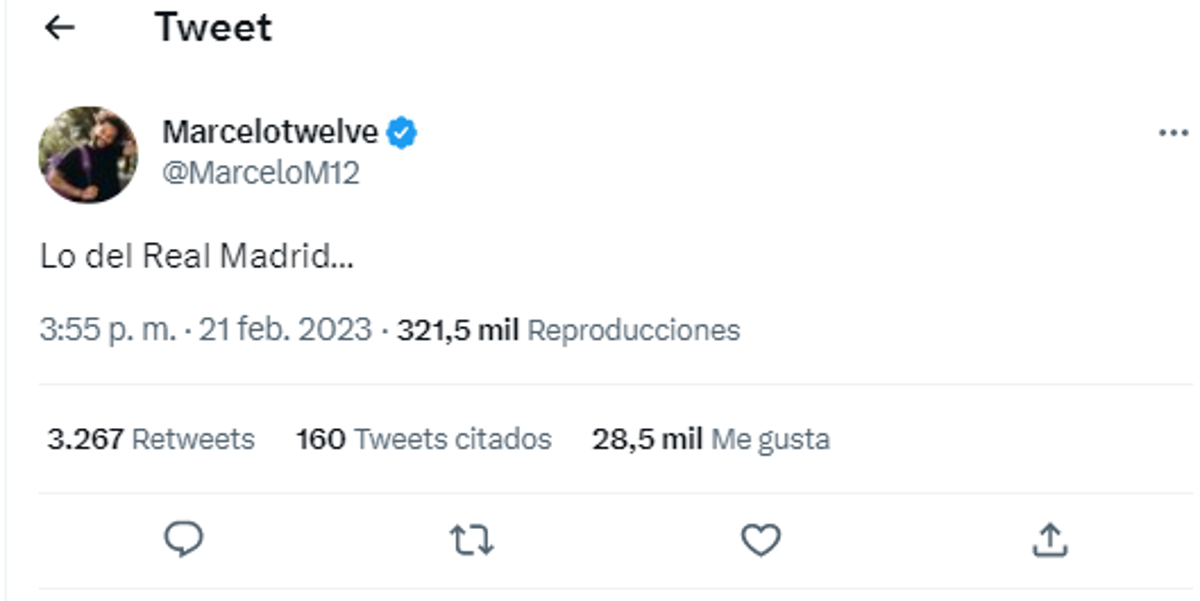Click the share upload icon

tap(1049, 541)
